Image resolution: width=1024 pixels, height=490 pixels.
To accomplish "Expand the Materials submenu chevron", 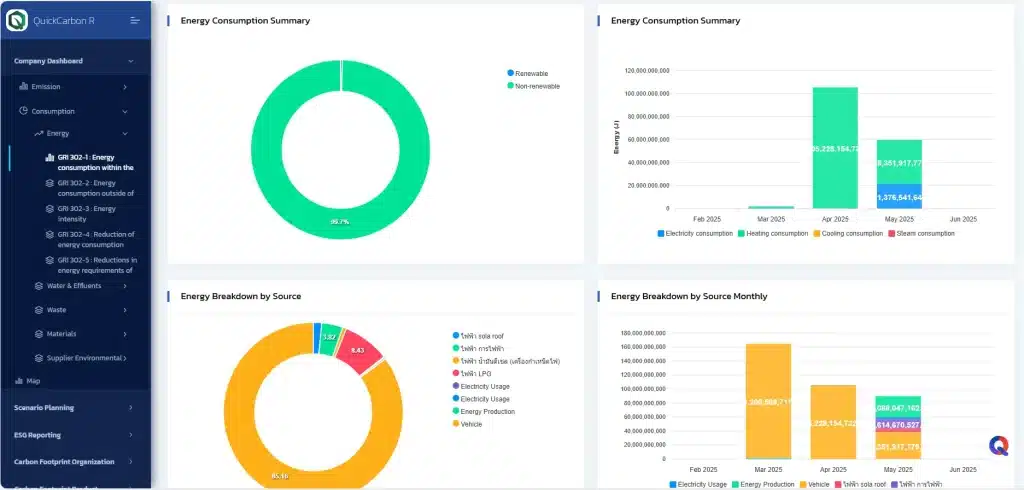I will tap(125, 334).
